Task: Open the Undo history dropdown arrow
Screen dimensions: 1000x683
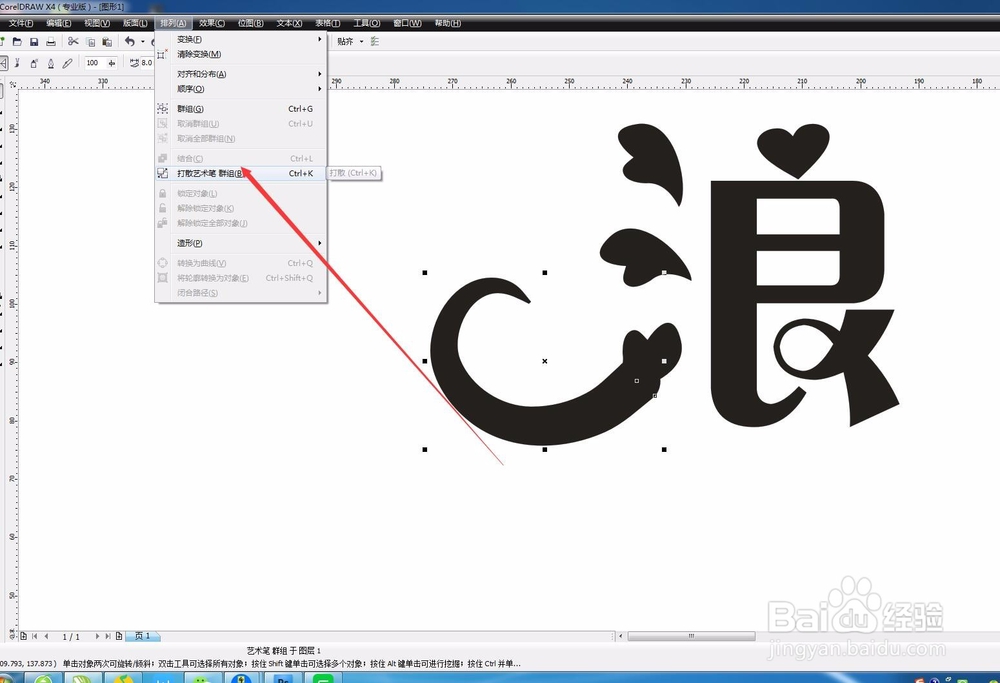Action: click(x=143, y=42)
